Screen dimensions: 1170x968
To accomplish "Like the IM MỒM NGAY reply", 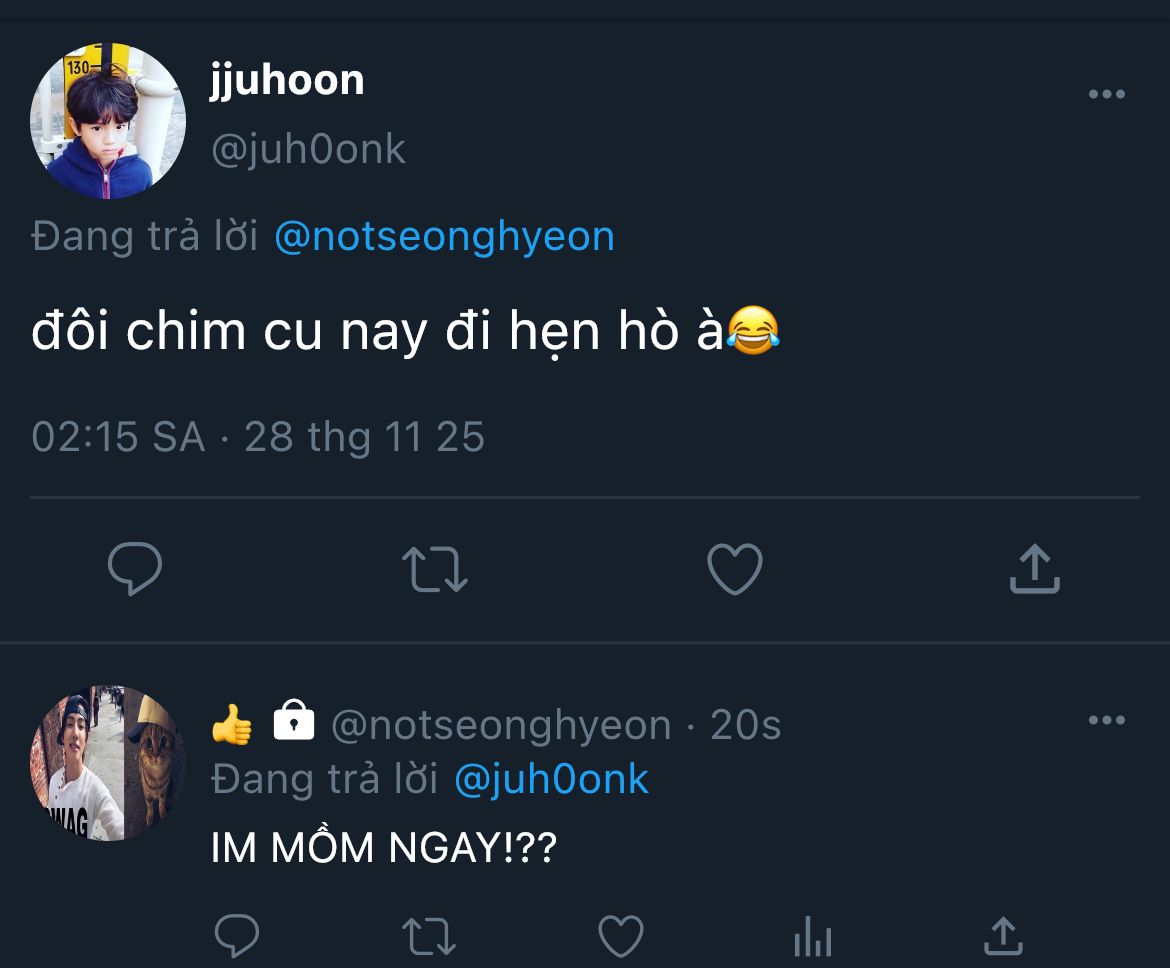I will tap(620, 937).
